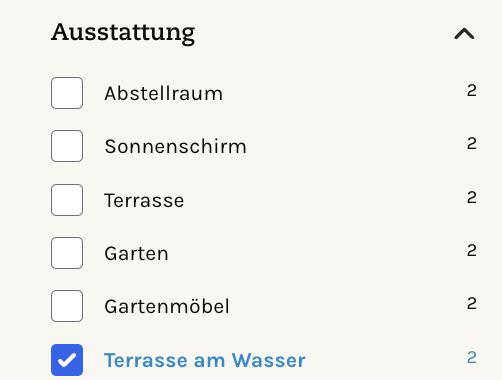Check the Abstellraum checkbox
This screenshot has height=380, width=502.
[67, 93]
